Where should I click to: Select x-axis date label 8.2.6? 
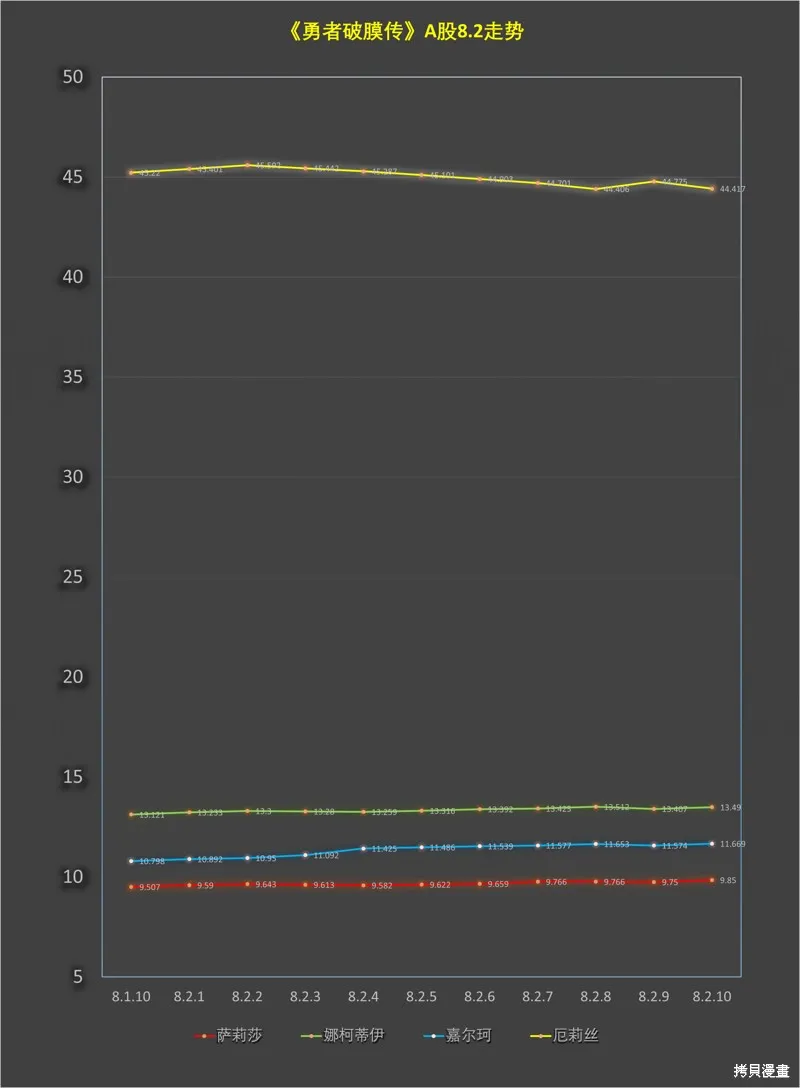[x=479, y=996]
